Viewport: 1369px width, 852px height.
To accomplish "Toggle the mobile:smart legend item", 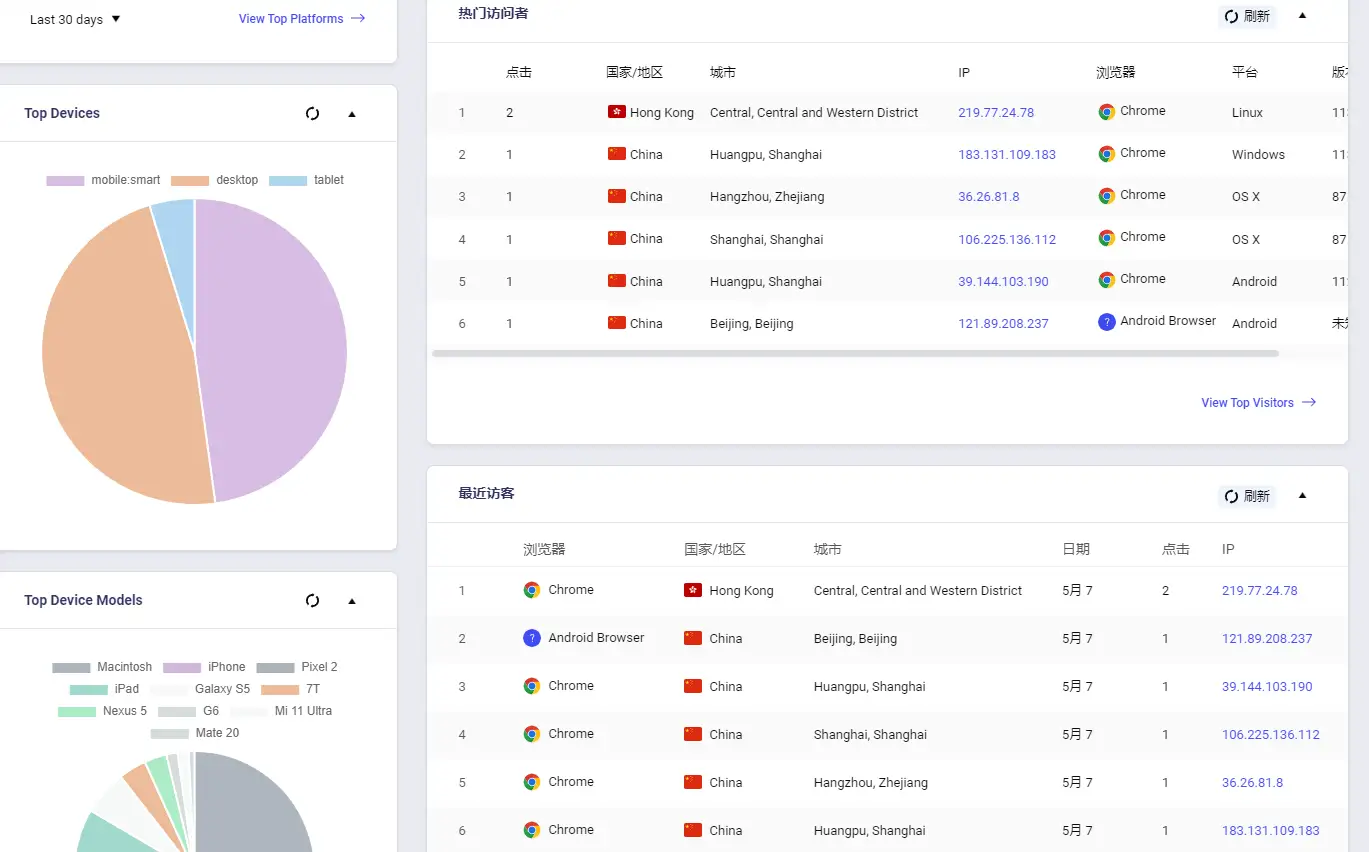I will tap(104, 180).
